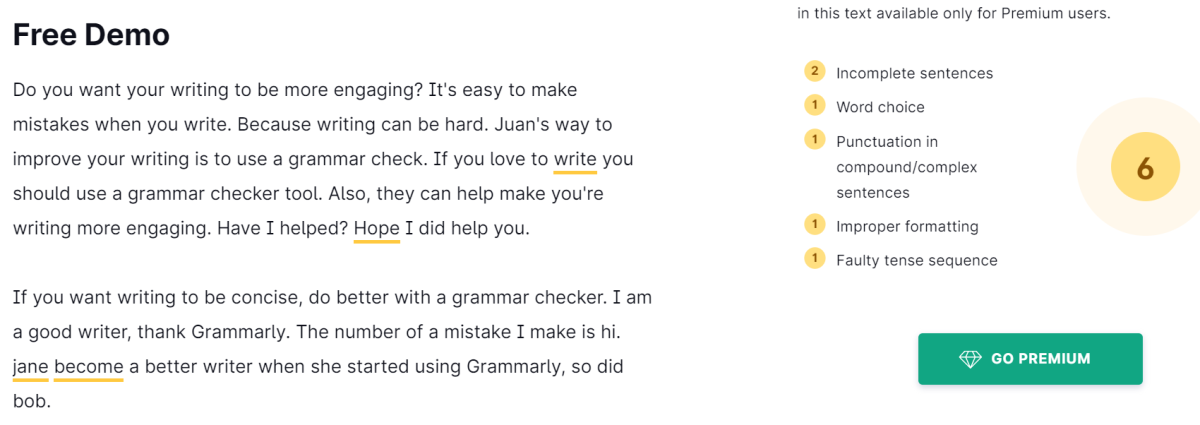The width and height of the screenshot is (1200, 425).
Task: Pick the Improper formatting issue label
Action: (x=907, y=226)
